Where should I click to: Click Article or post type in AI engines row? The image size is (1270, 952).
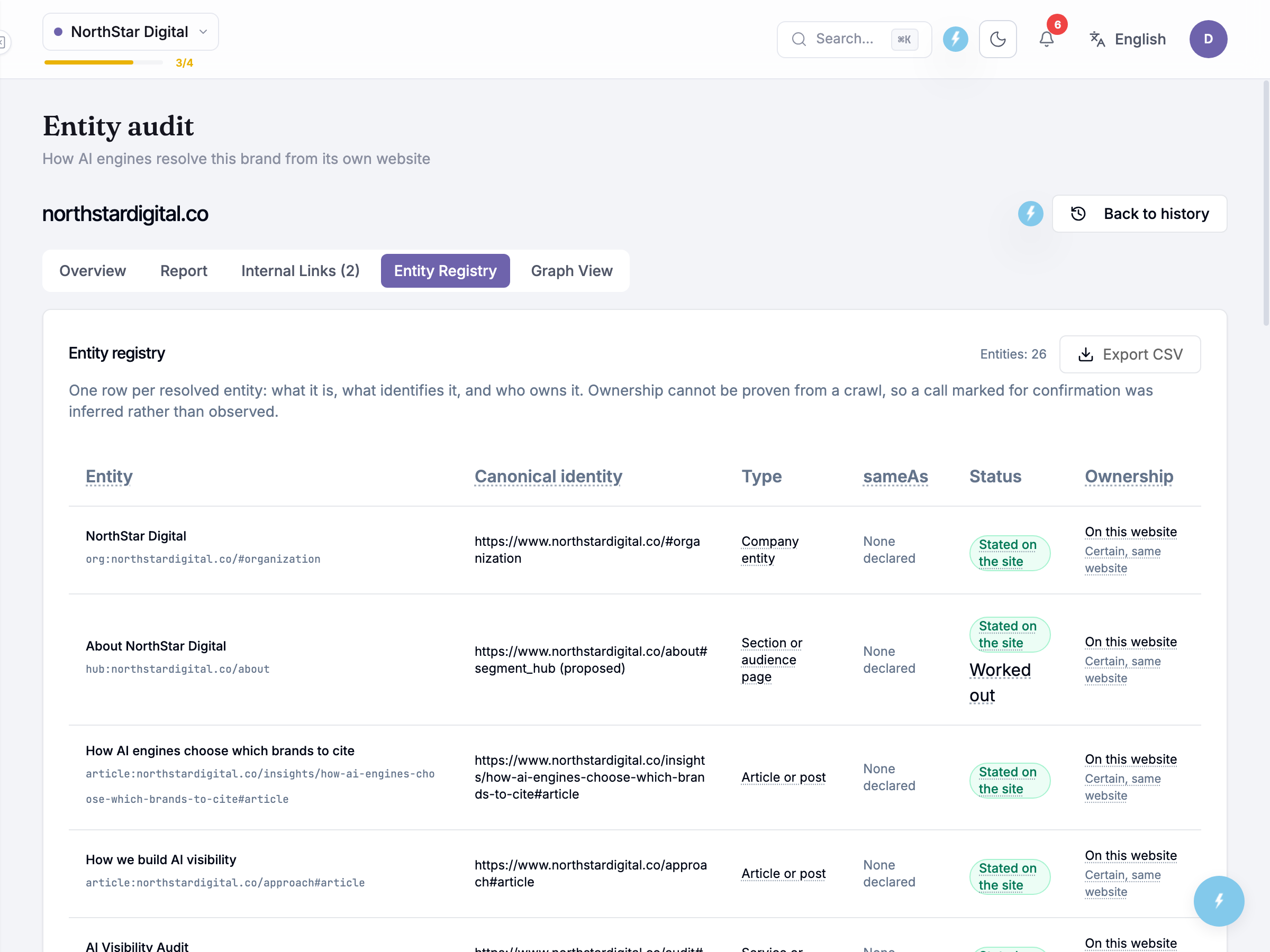click(x=783, y=777)
